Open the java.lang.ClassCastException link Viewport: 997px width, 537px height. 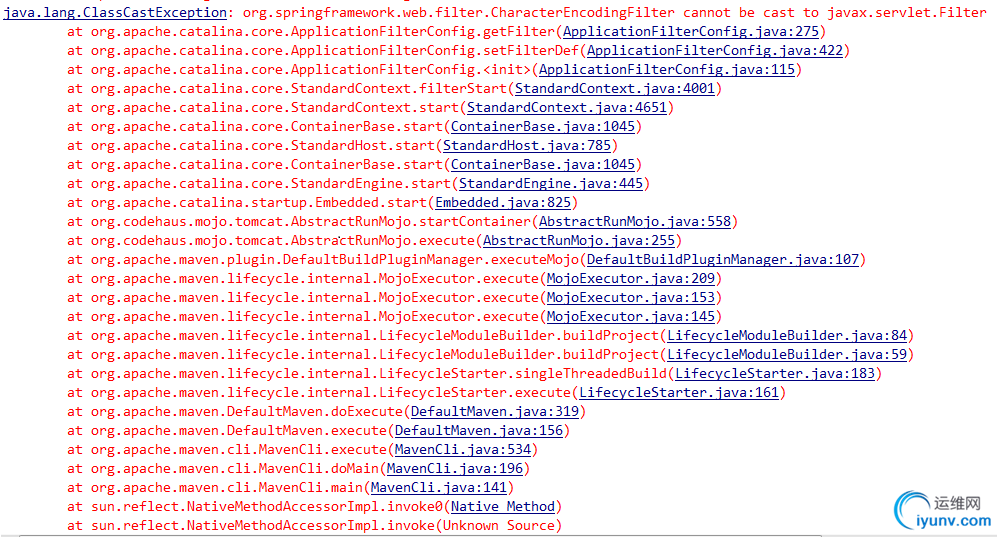[x=115, y=12]
